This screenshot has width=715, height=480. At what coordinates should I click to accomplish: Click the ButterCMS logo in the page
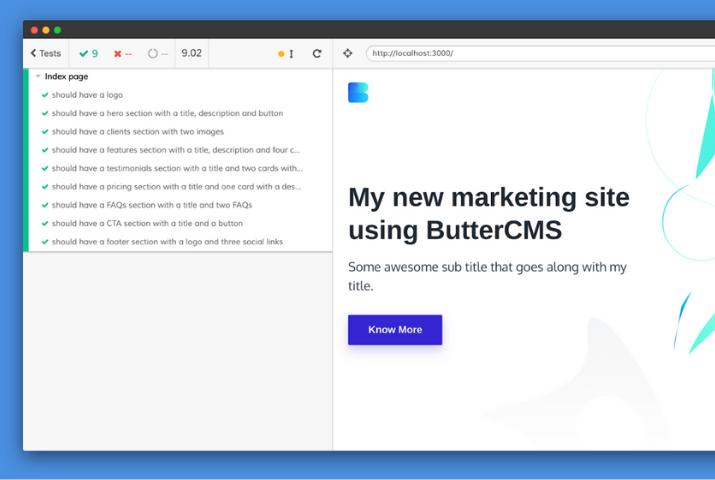click(x=358, y=93)
